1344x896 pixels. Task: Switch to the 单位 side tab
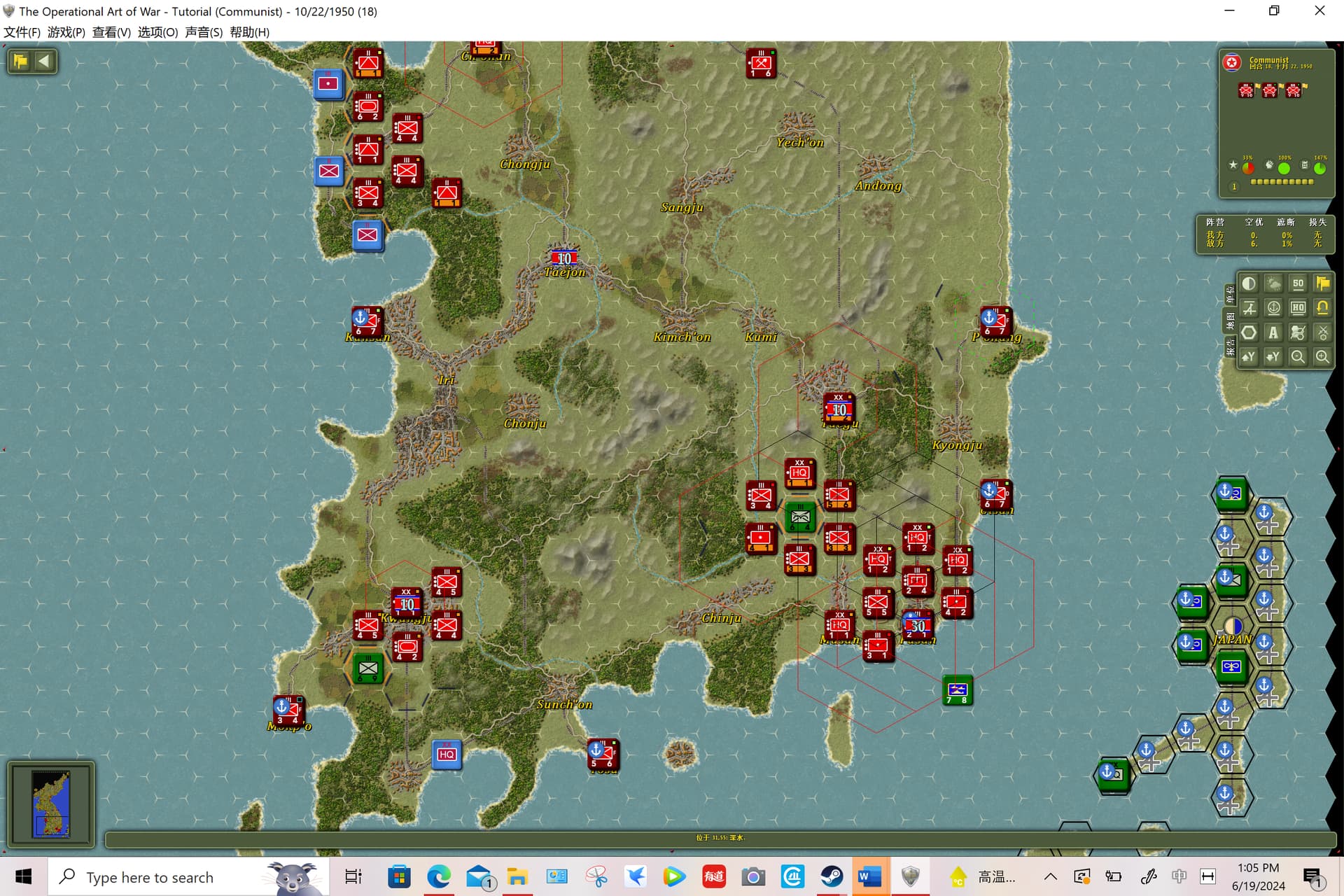pos(1230,295)
